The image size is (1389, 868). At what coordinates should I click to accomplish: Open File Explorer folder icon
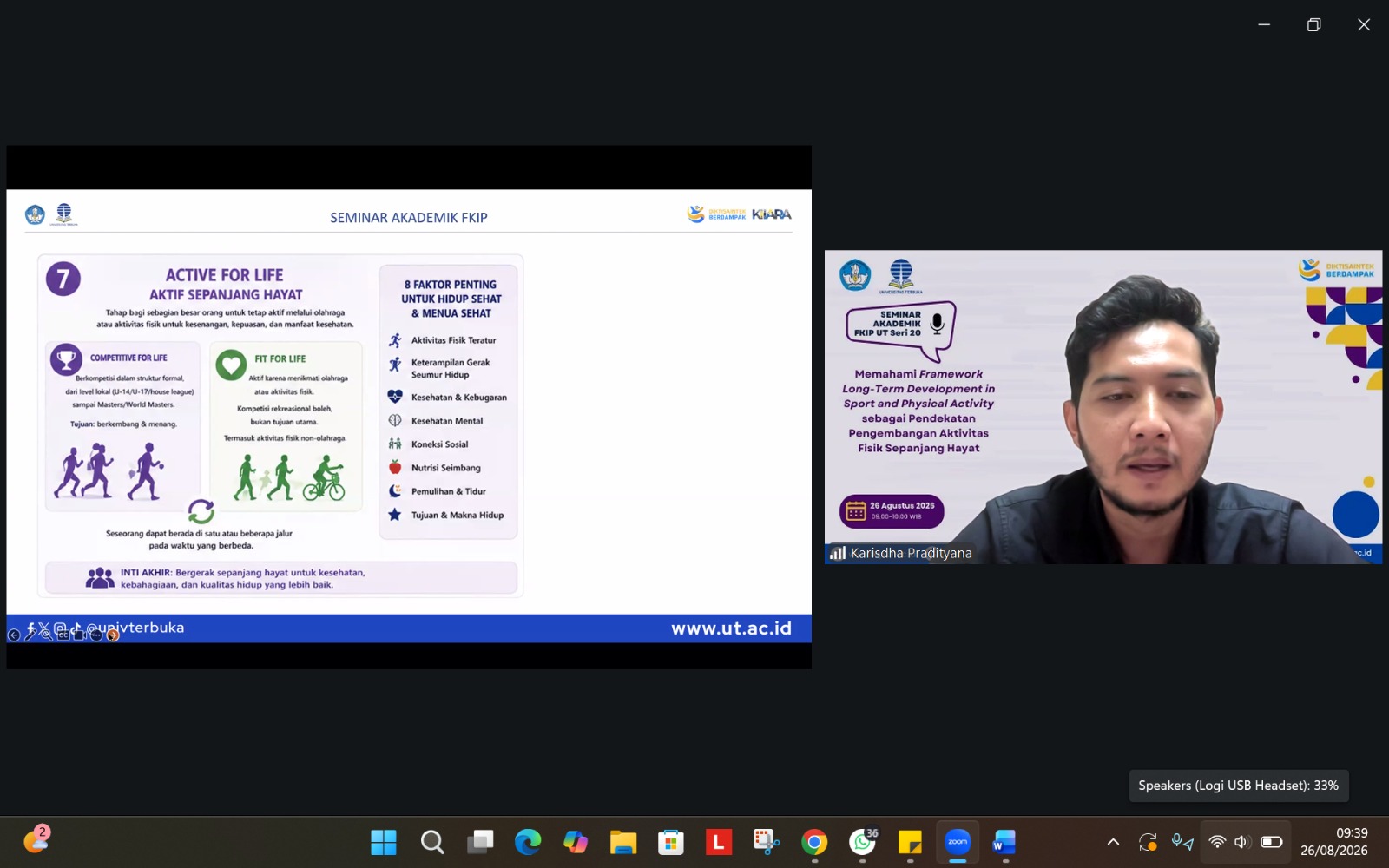point(623,842)
